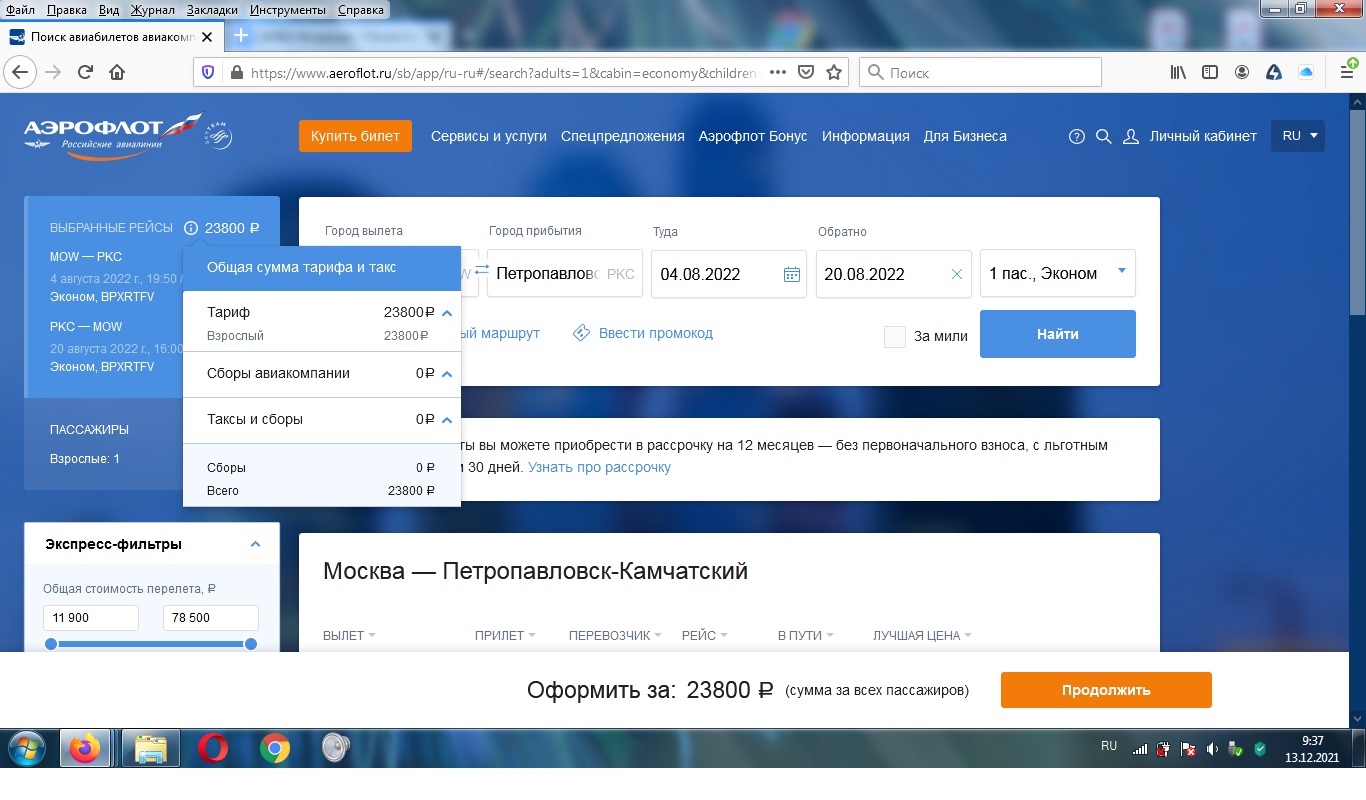
Task: Clear the return date with X icon
Action: (x=957, y=274)
